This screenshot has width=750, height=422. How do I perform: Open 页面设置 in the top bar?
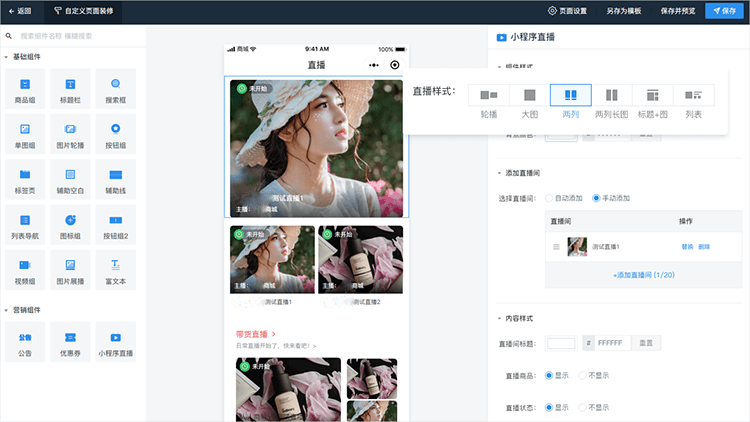tap(572, 11)
